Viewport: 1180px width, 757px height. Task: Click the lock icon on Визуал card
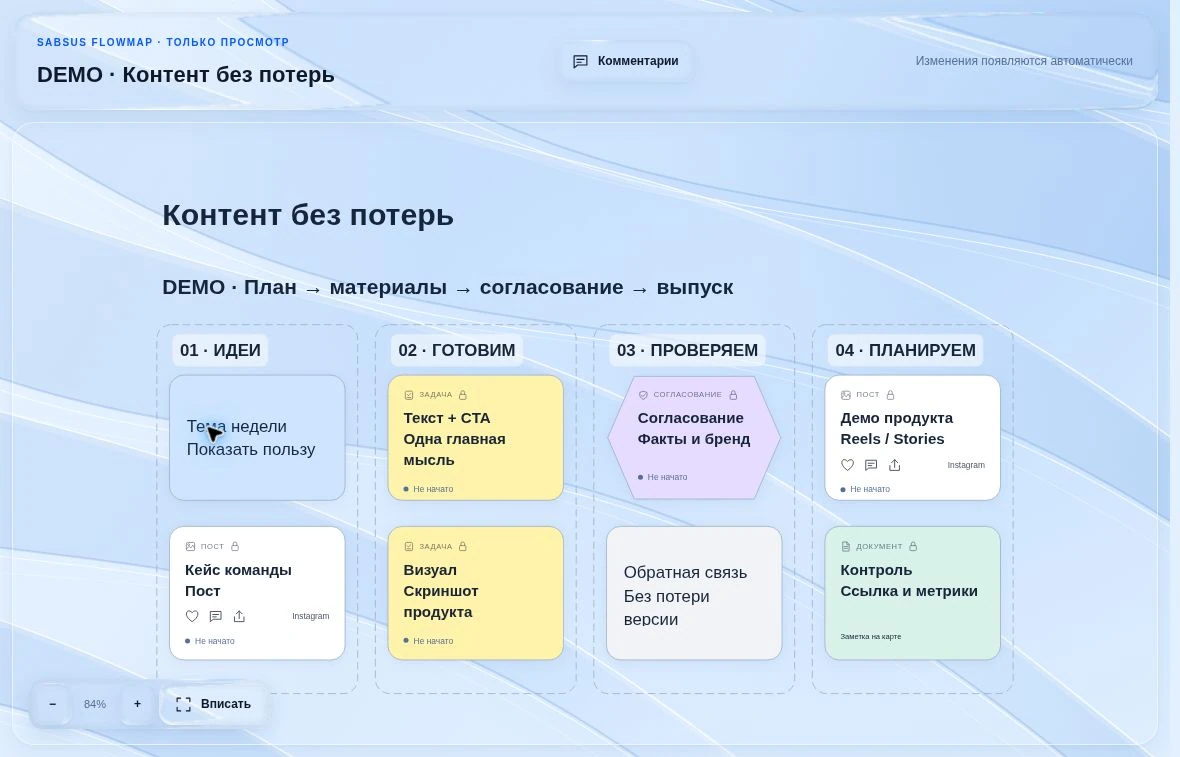click(463, 546)
